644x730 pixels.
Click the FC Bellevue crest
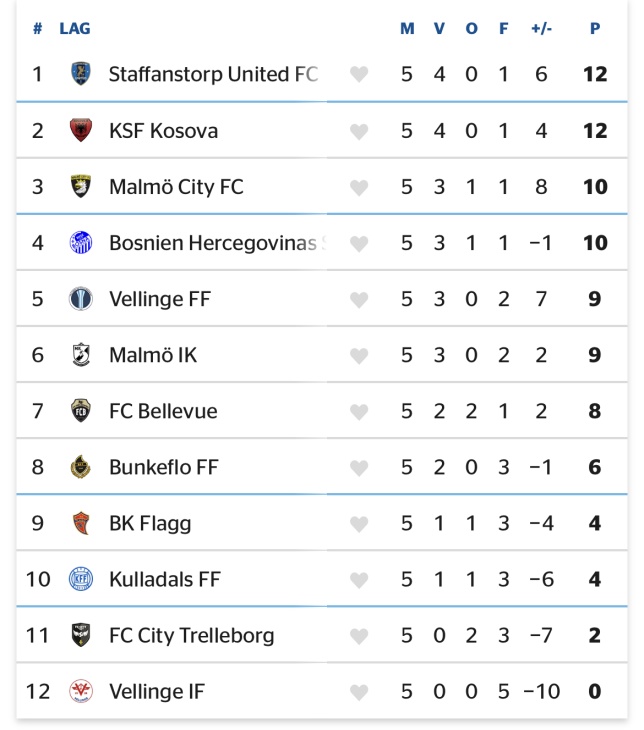[81, 411]
